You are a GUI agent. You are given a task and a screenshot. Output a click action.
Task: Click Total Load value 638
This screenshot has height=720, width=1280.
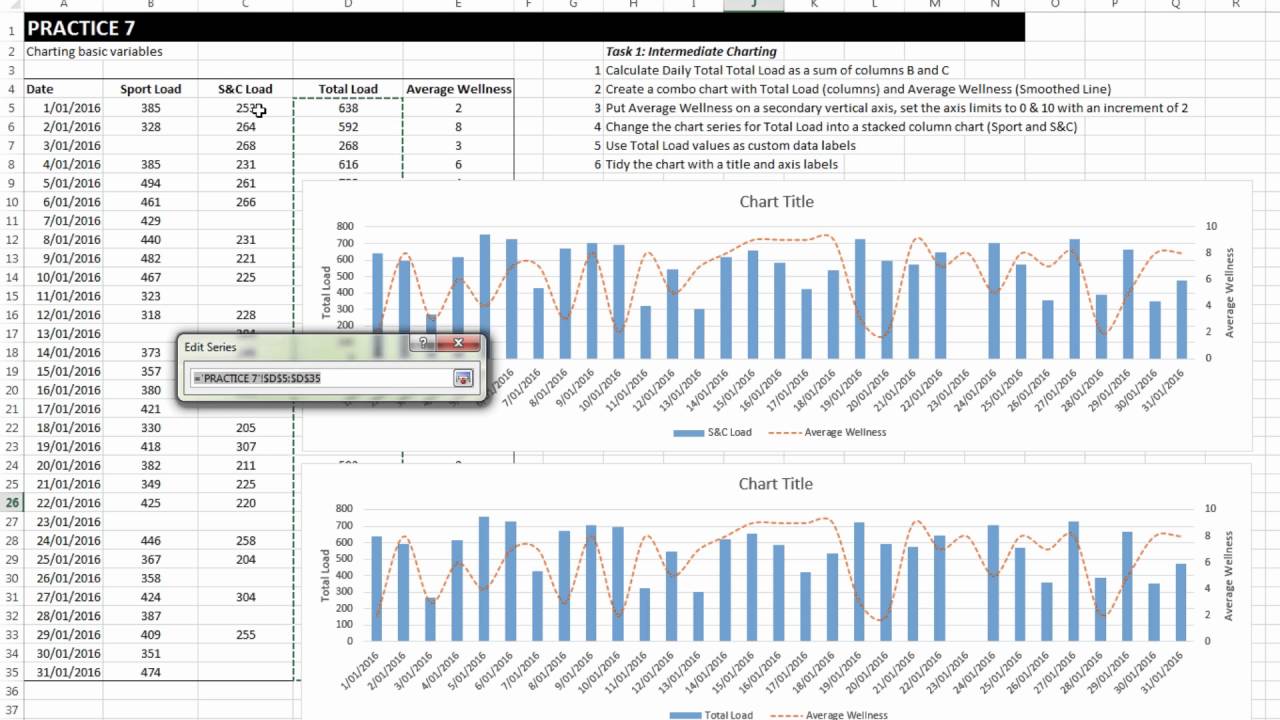click(x=348, y=108)
